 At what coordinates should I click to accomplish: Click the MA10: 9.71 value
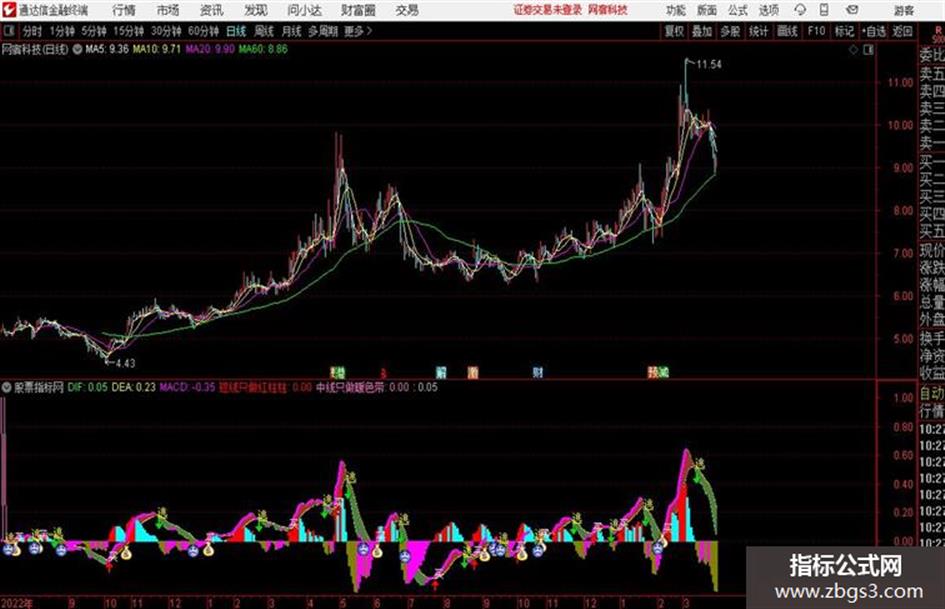(x=157, y=49)
